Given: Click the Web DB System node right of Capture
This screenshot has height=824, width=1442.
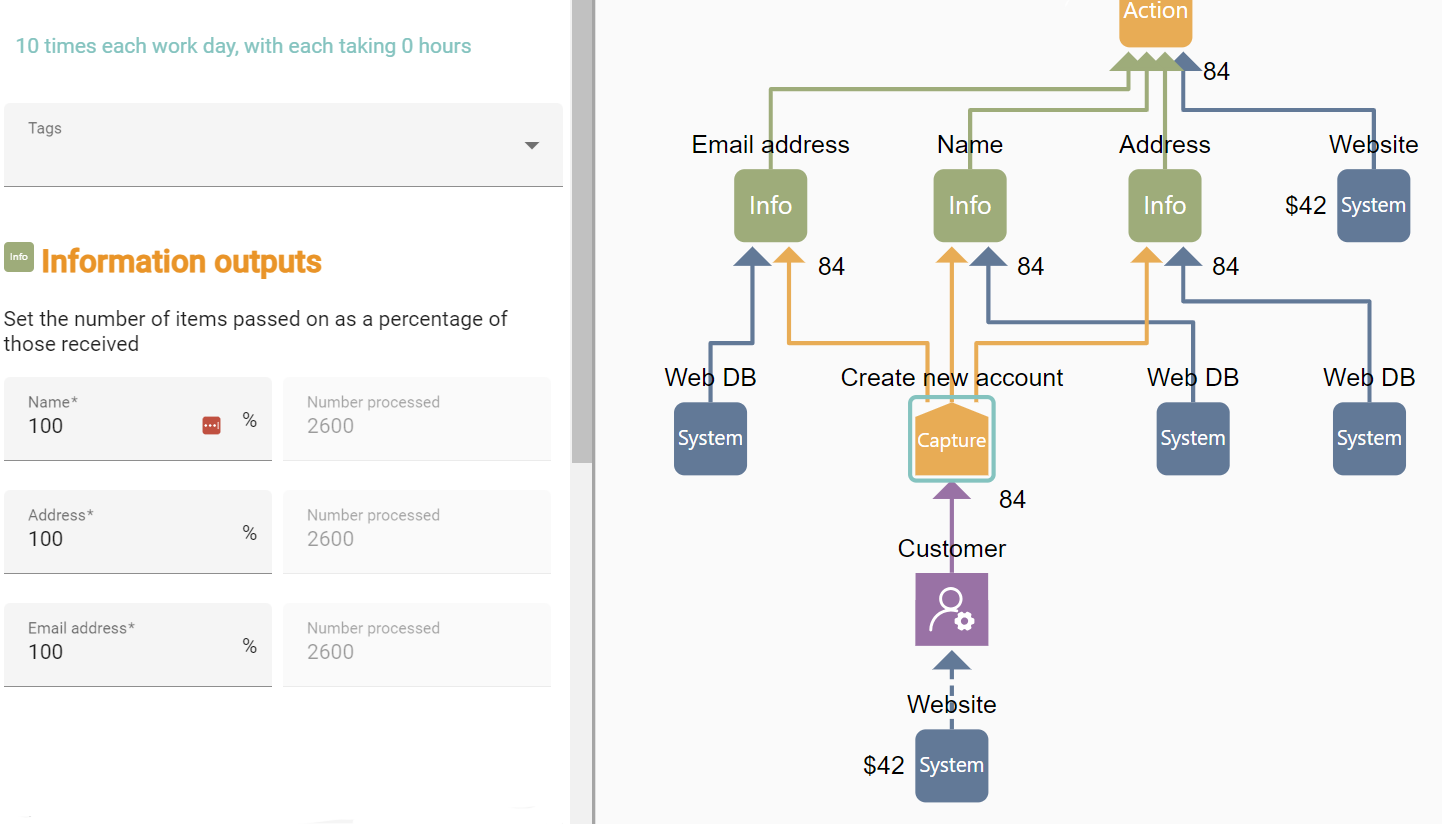Looking at the screenshot, I should [x=1192, y=438].
